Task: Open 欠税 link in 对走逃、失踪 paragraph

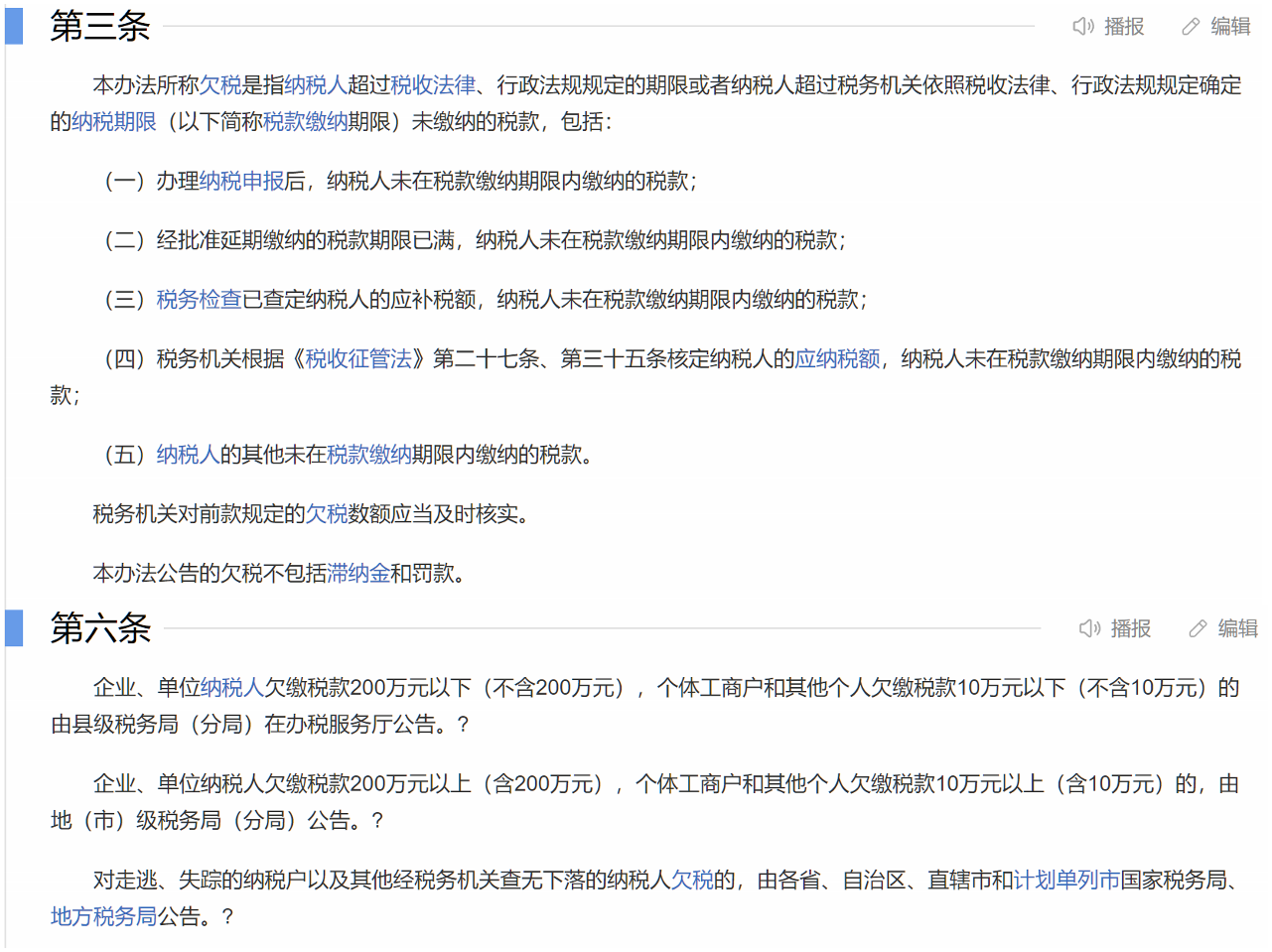Action: (x=692, y=881)
